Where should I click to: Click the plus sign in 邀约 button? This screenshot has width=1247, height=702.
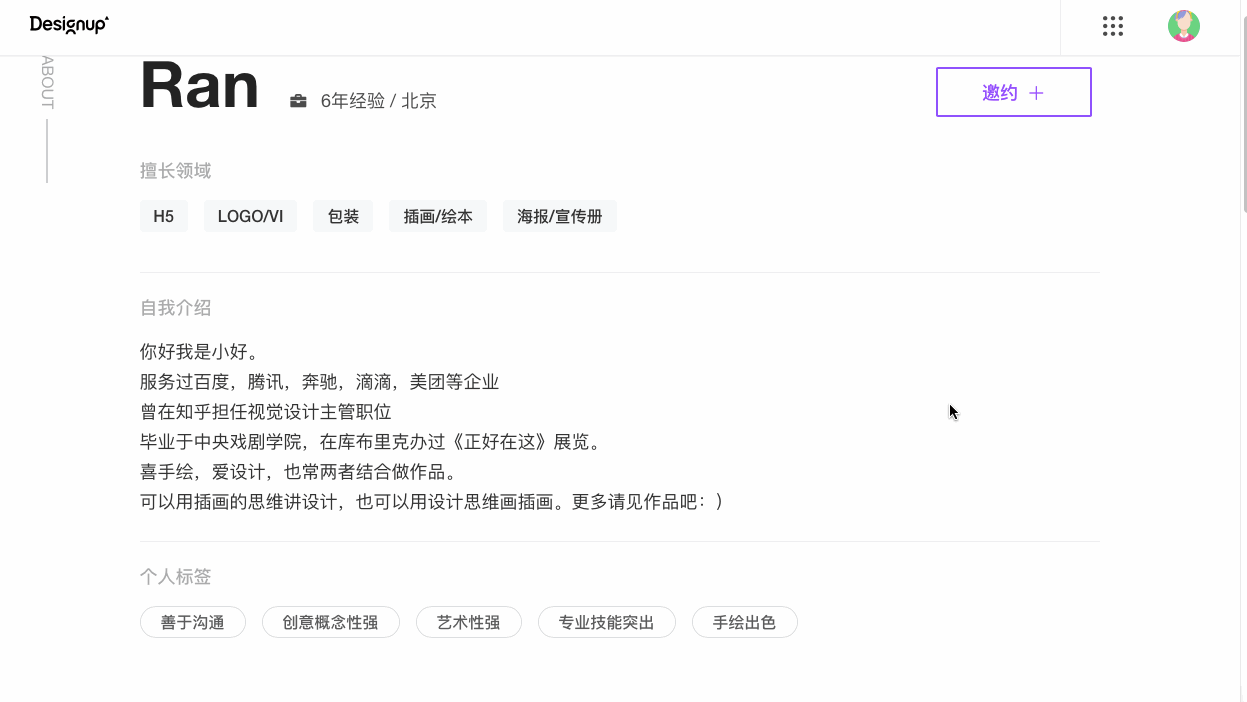pyautogui.click(x=1036, y=93)
